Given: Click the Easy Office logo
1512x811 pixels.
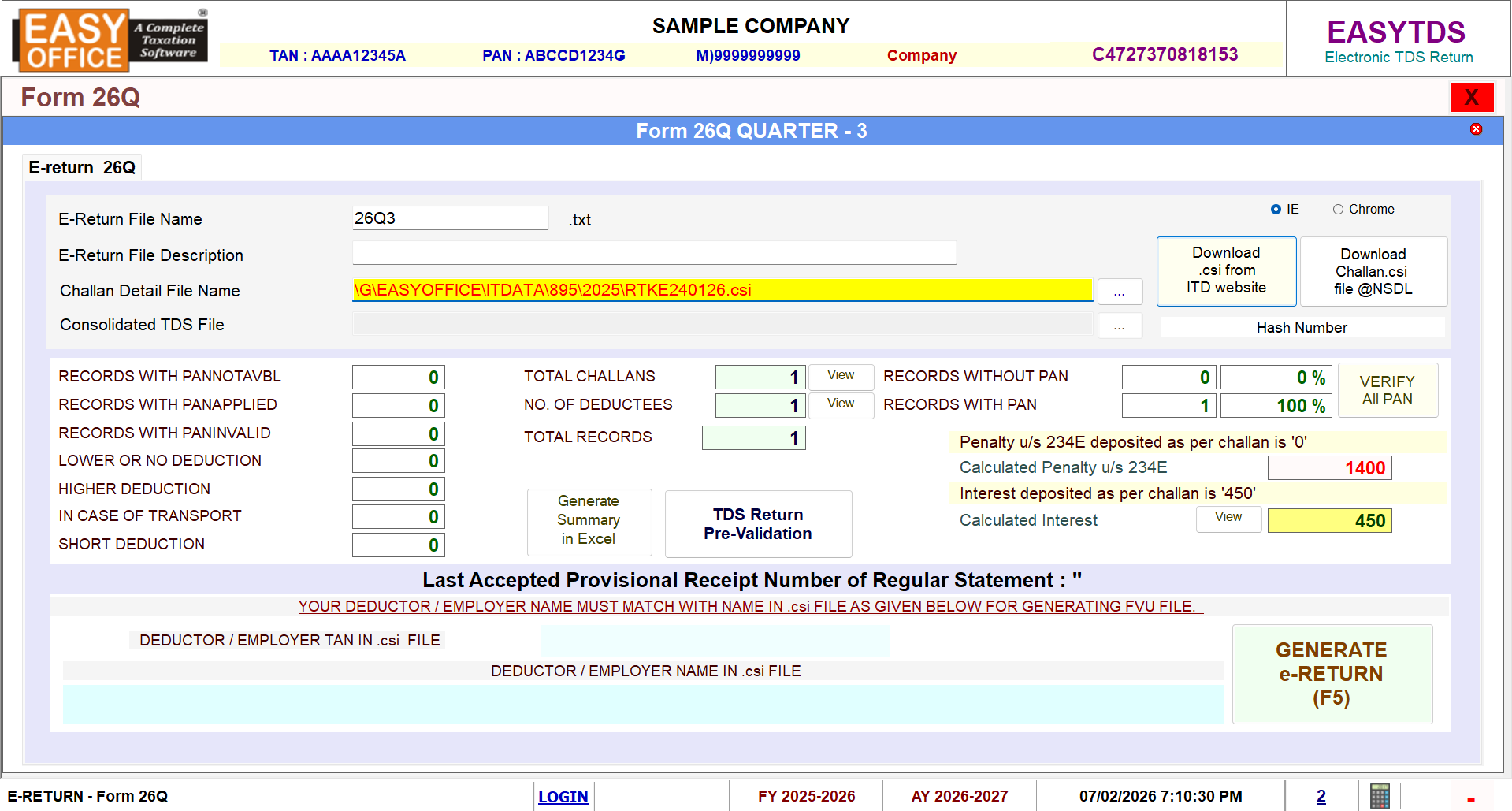Looking at the screenshot, I should click(110, 39).
